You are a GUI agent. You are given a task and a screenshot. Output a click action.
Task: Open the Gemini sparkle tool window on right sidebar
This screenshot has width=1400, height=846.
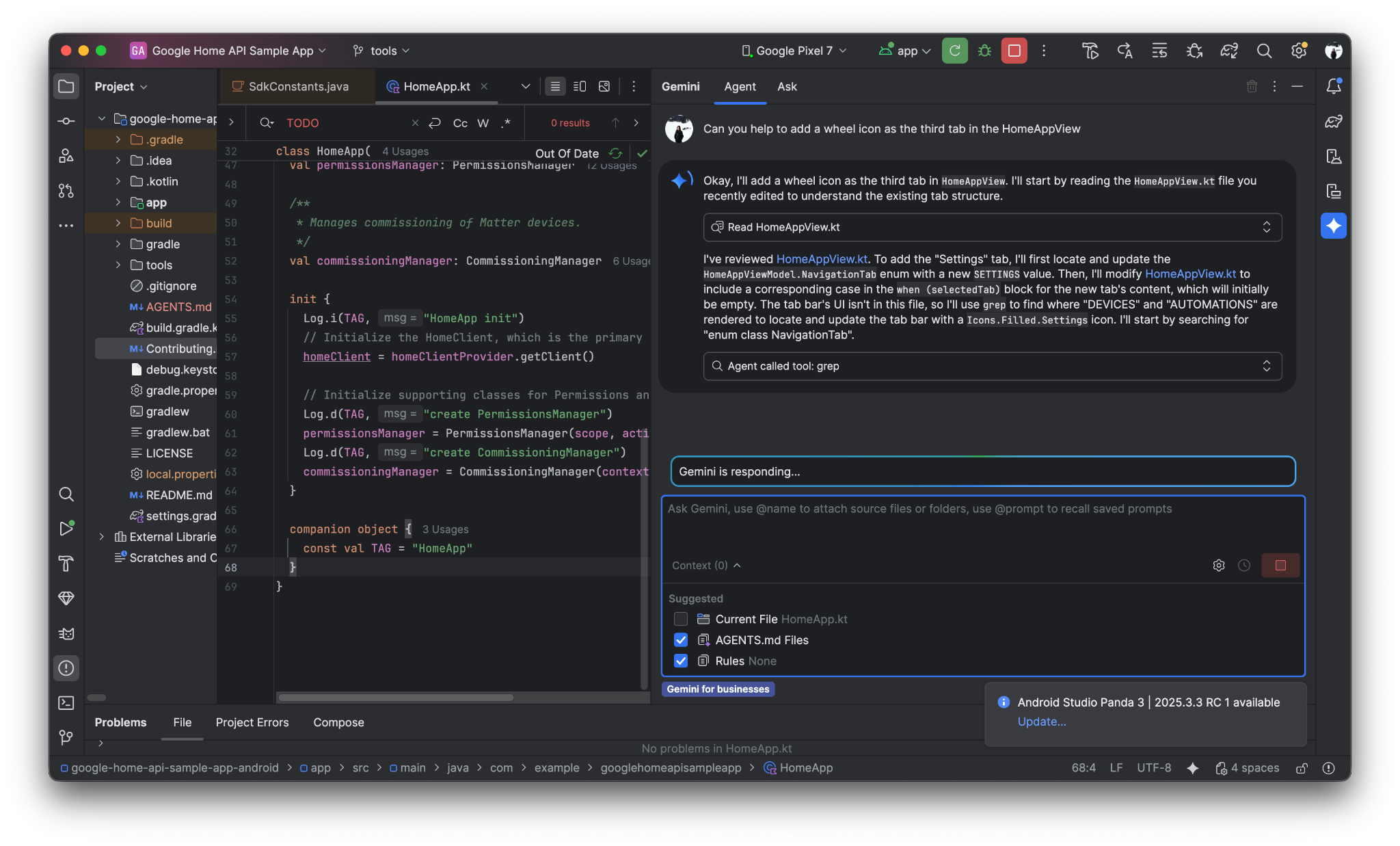point(1334,226)
